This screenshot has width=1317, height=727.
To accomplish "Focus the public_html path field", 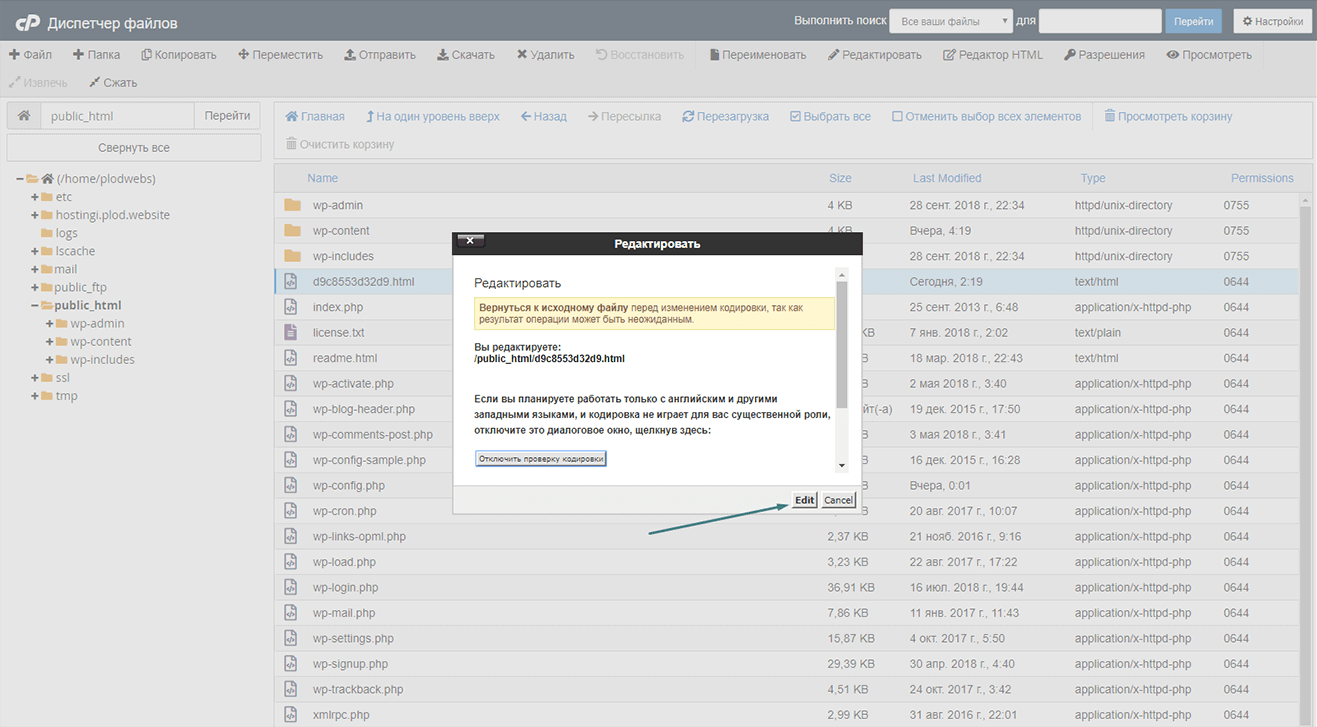I will 117,116.
